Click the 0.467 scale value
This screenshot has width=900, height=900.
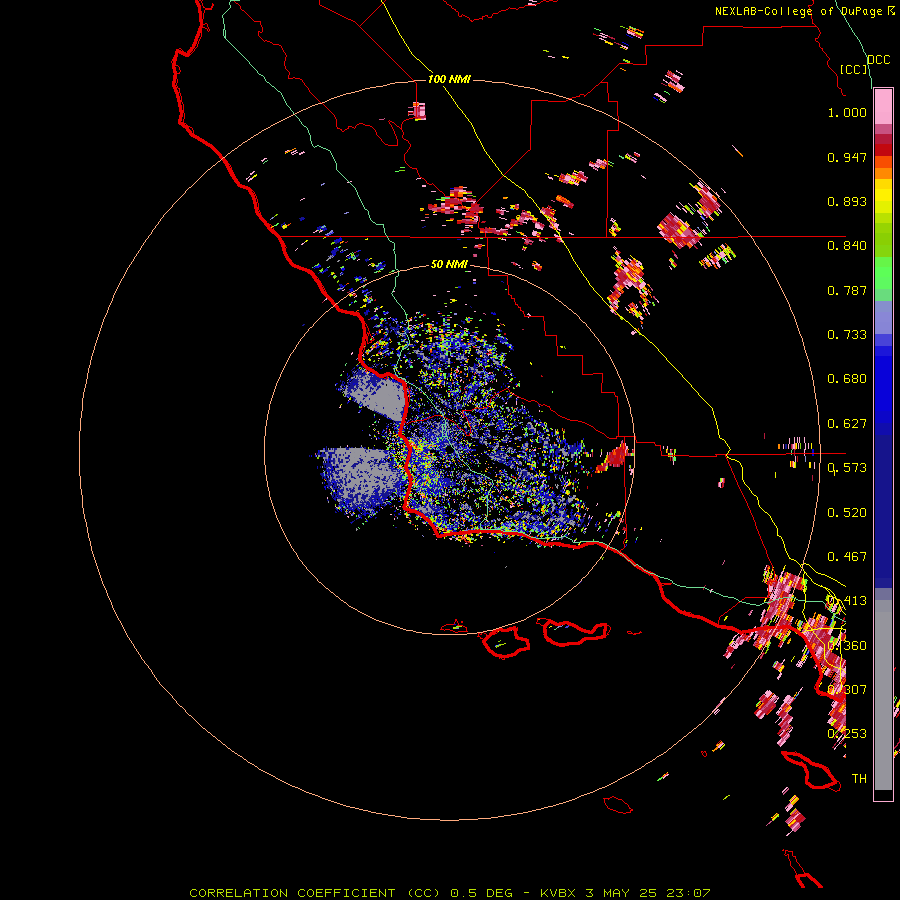click(847, 557)
